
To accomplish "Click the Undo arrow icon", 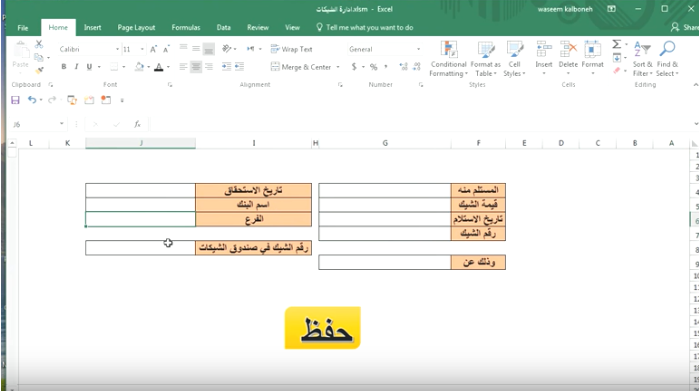I will [x=32, y=100].
